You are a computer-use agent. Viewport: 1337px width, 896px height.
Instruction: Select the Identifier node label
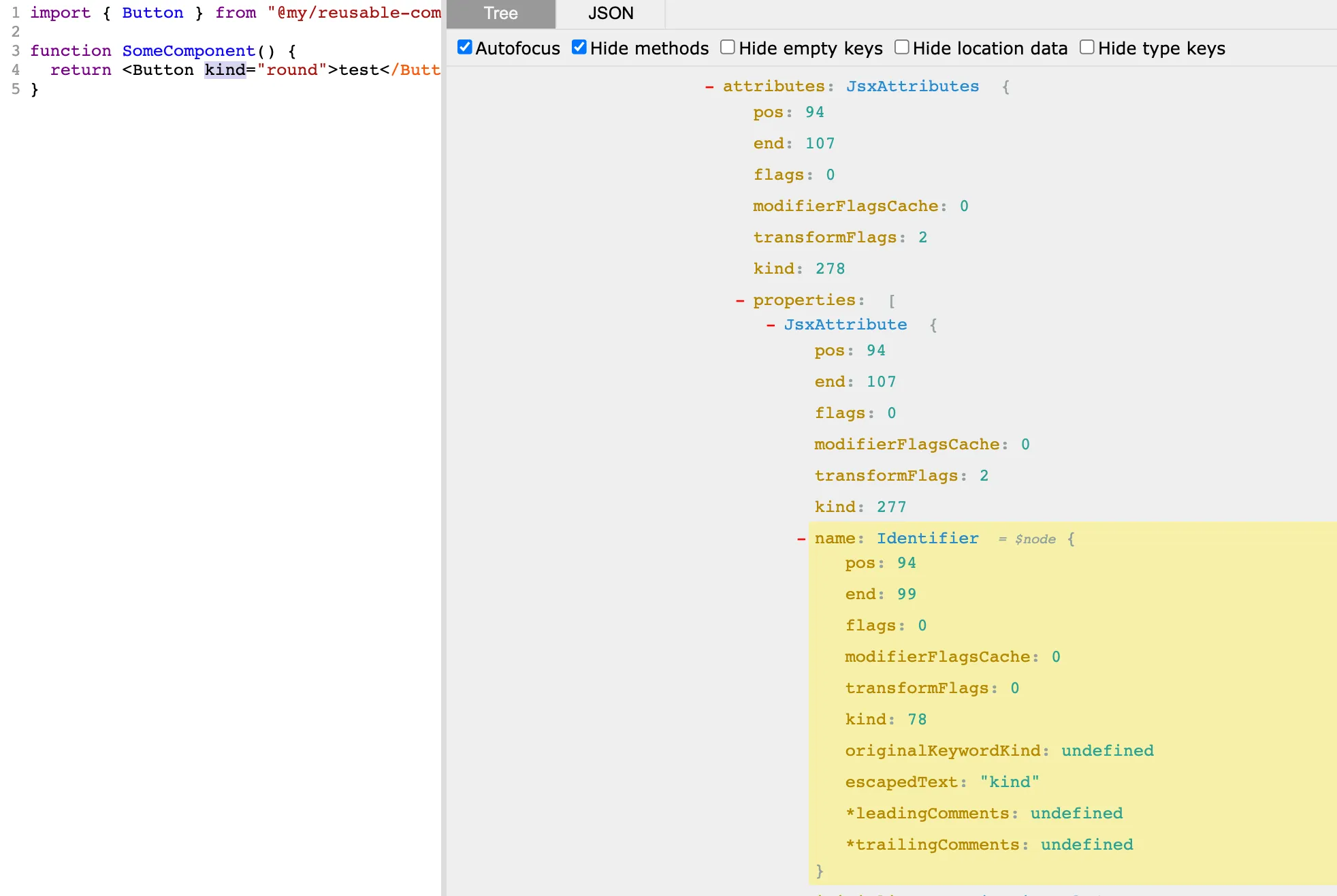point(927,539)
